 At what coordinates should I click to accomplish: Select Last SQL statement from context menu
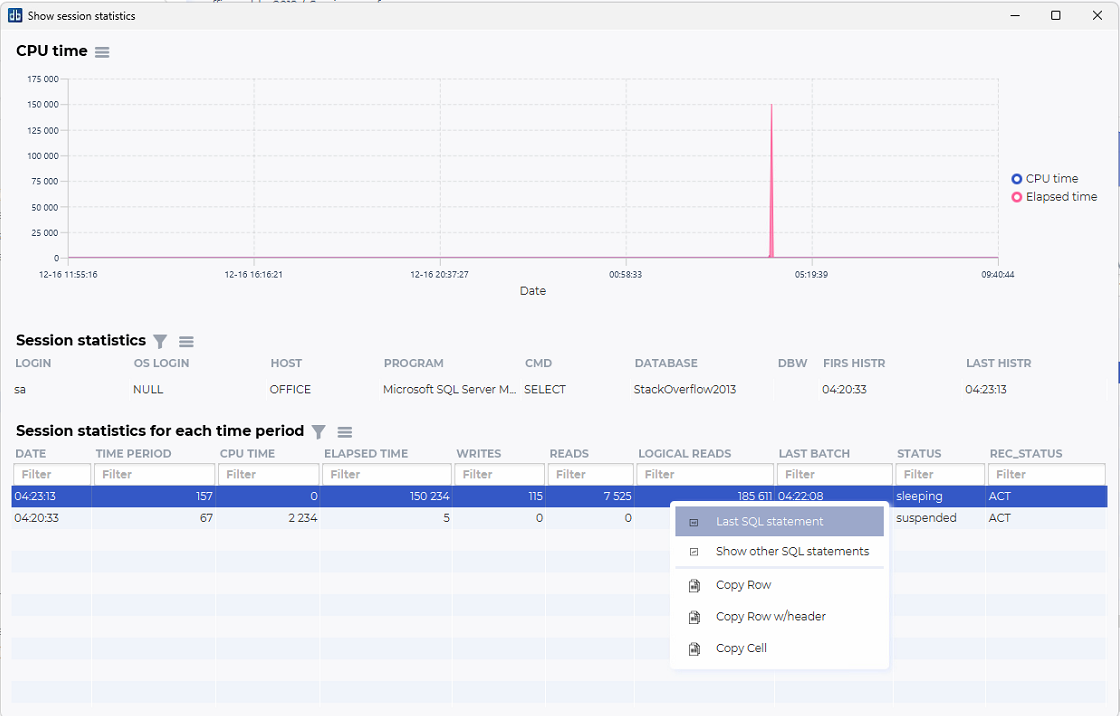pyautogui.click(x=769, y=522)
